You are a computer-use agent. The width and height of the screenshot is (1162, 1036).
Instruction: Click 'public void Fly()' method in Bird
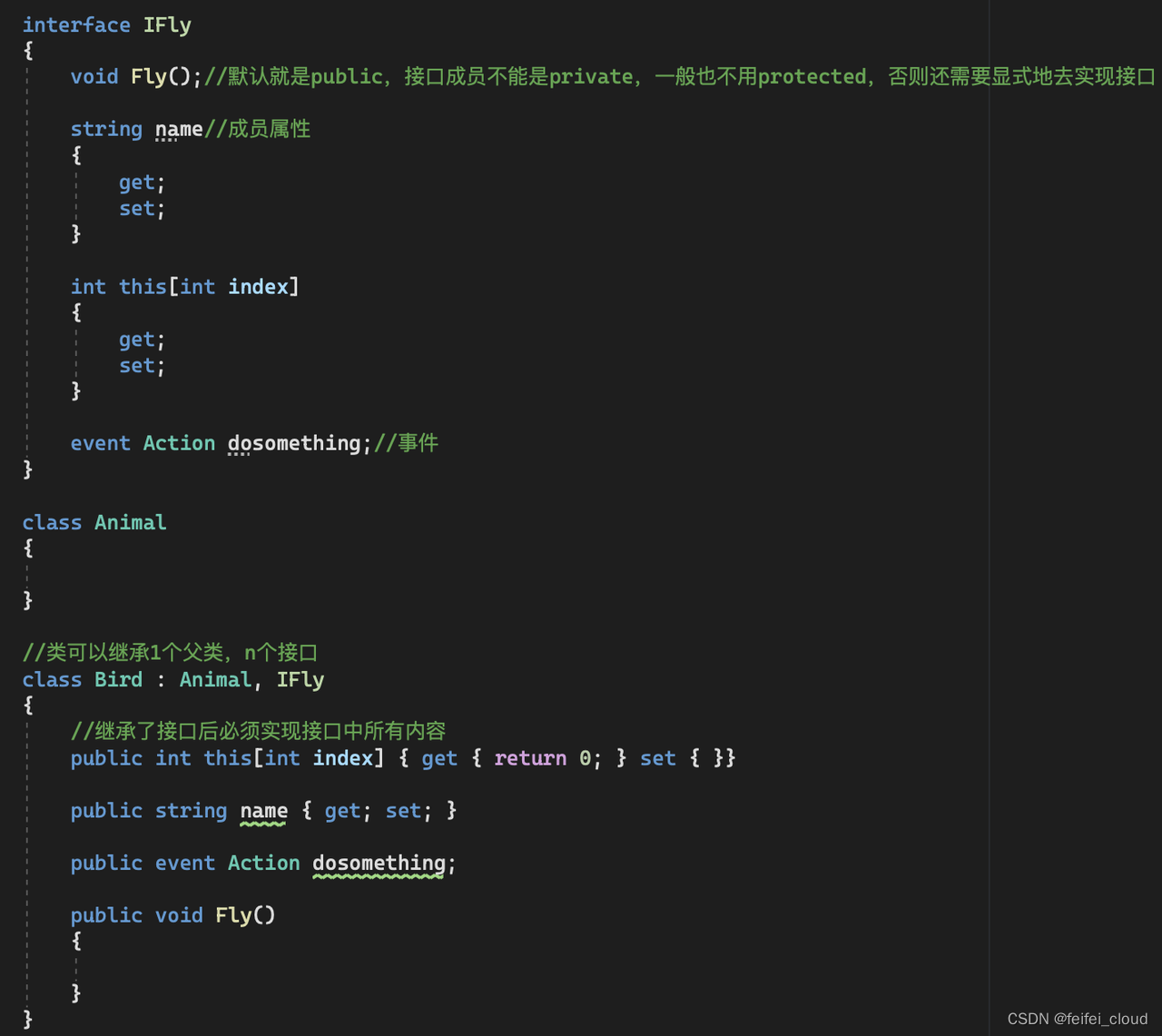pyautogui.click(x=173, y=916)
